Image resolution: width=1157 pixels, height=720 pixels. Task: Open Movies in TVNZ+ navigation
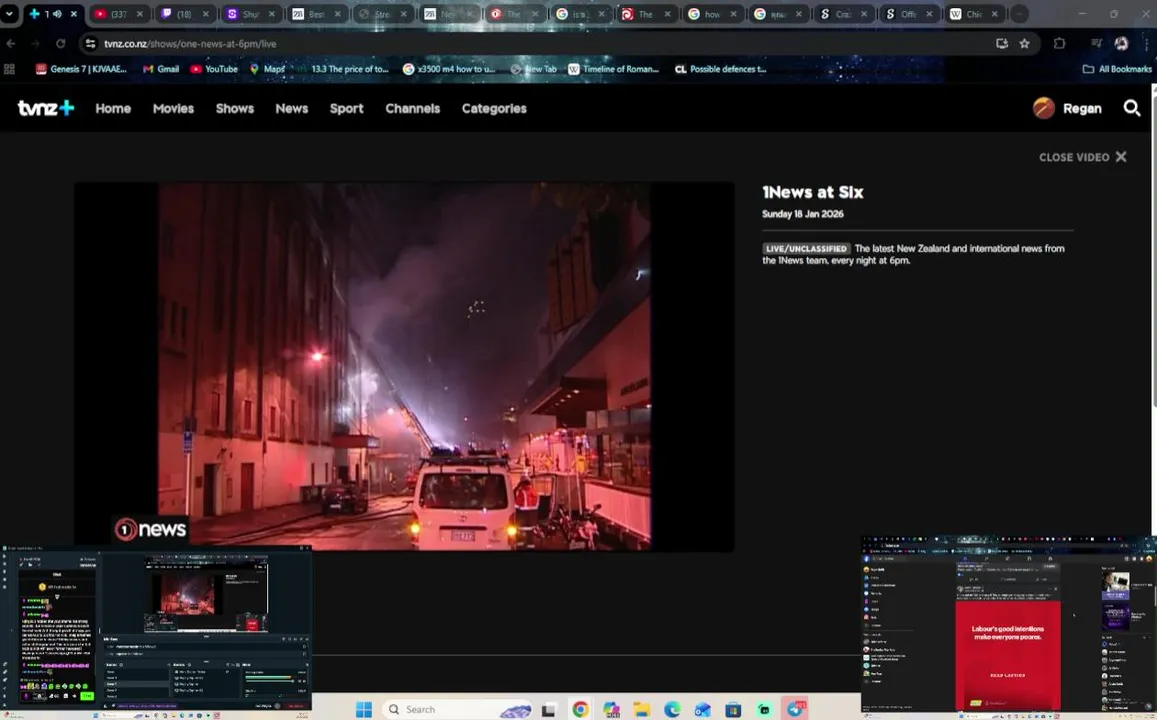pos(173,108)
